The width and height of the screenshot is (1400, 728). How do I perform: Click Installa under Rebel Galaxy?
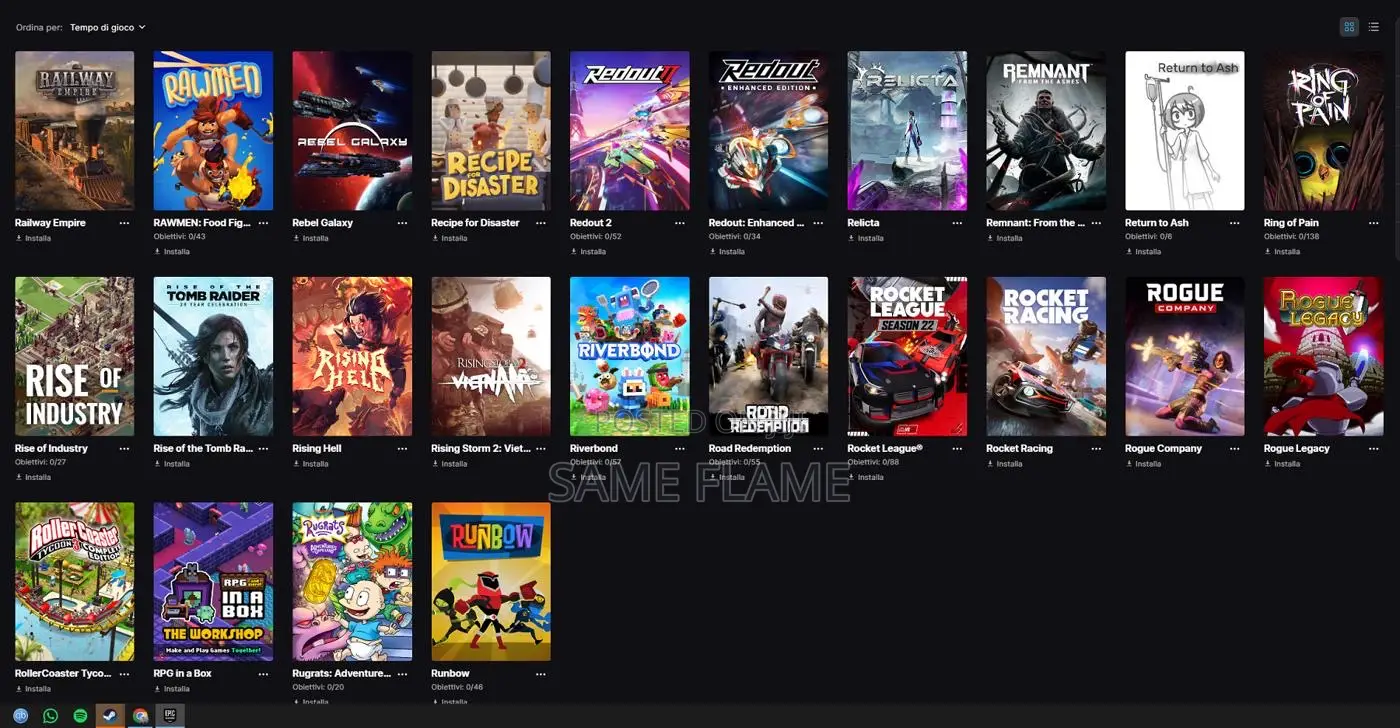click(311, 238)
